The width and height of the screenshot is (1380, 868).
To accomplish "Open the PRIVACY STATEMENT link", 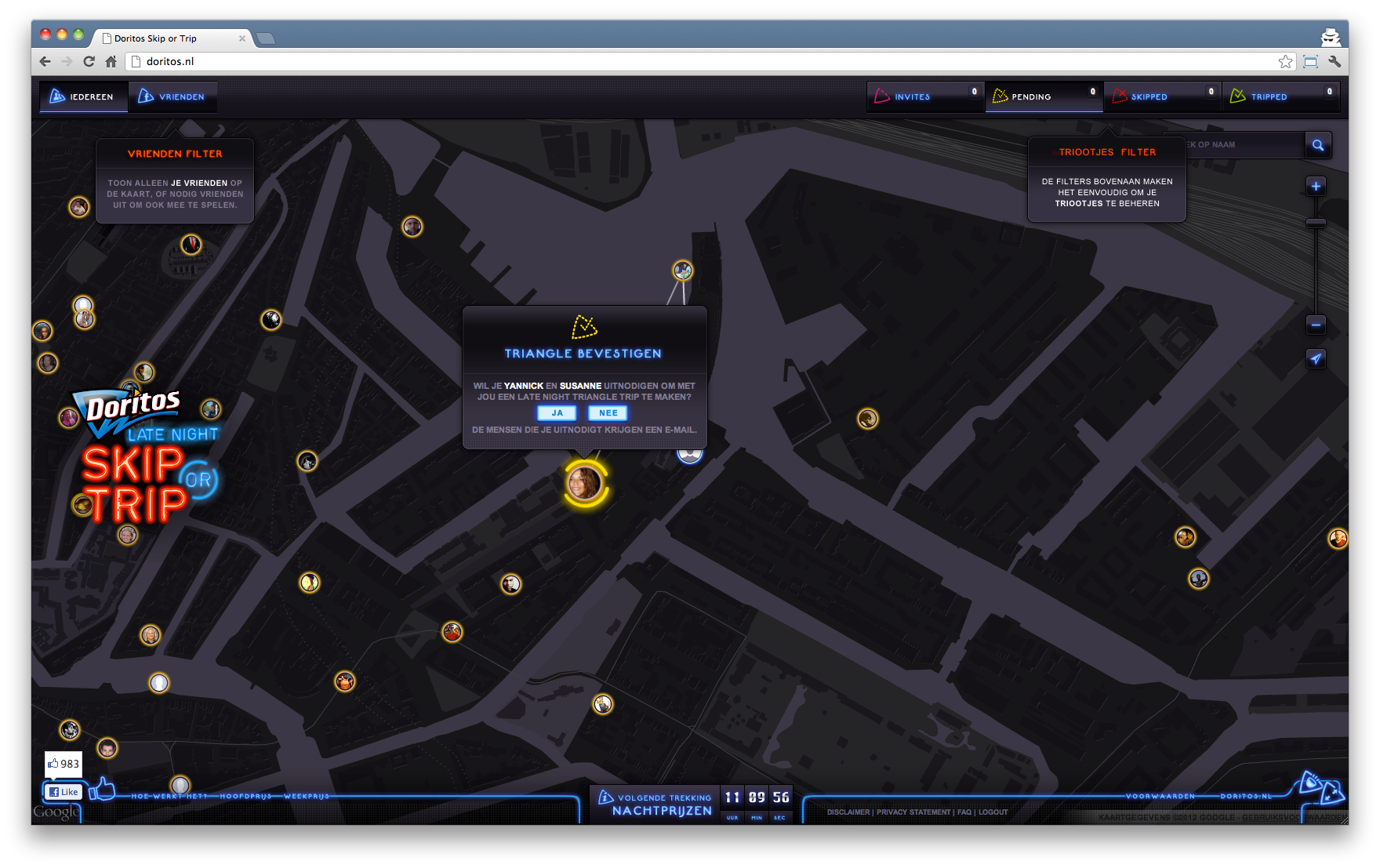I will click(x=913, y=812).
